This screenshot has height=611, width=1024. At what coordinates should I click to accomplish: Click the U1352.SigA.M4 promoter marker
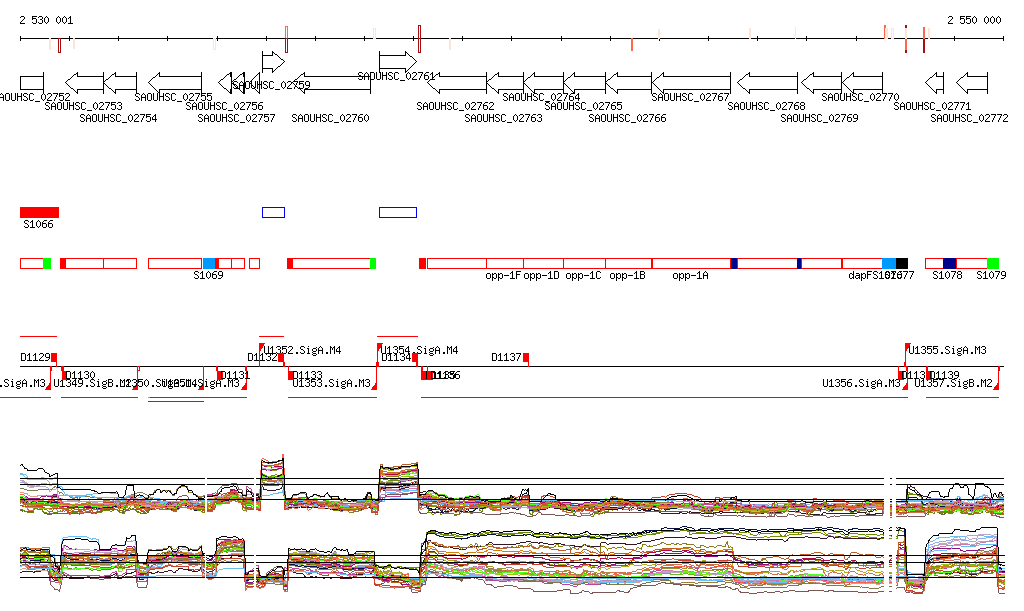262,347
